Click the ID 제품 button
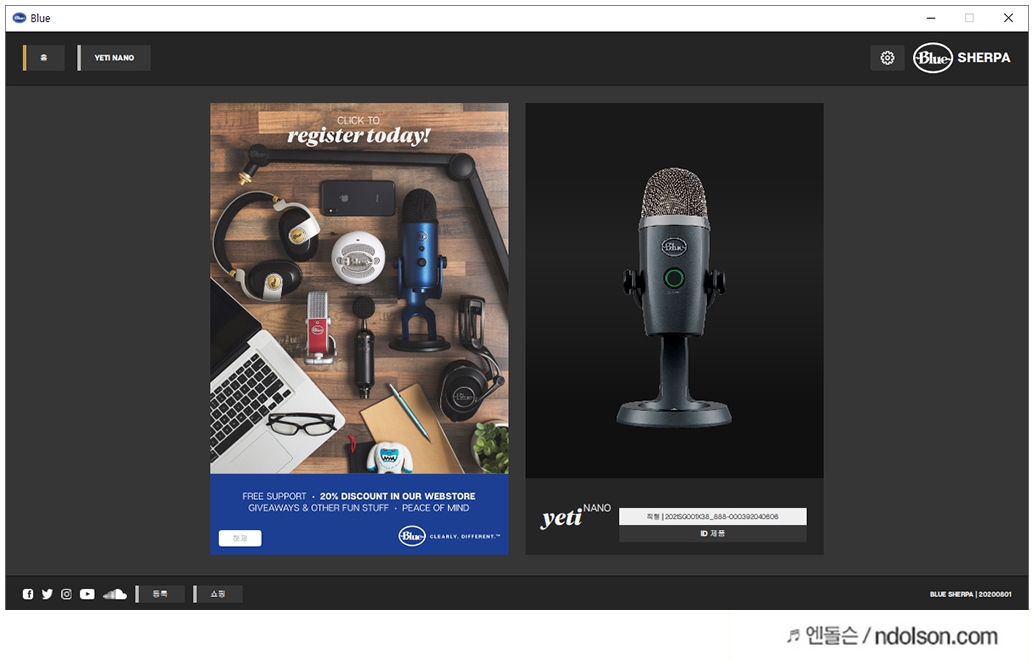1034x662 pixels. click(x=712, y=533)
